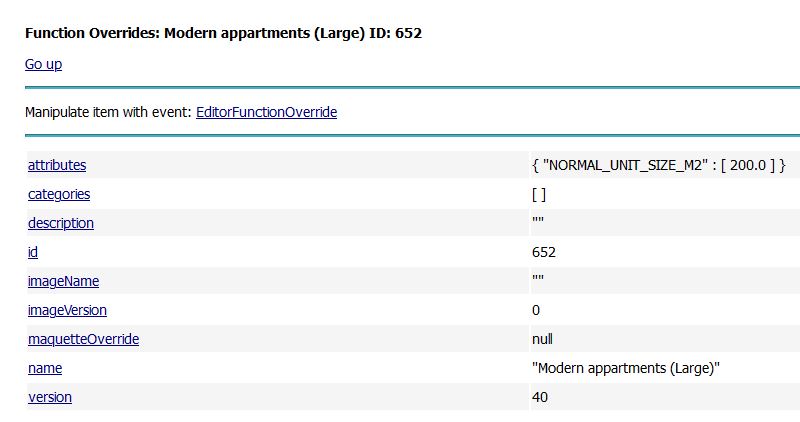The image size is (800, 422).
Task: Click the imageVersion link
Action: [67, 310]
